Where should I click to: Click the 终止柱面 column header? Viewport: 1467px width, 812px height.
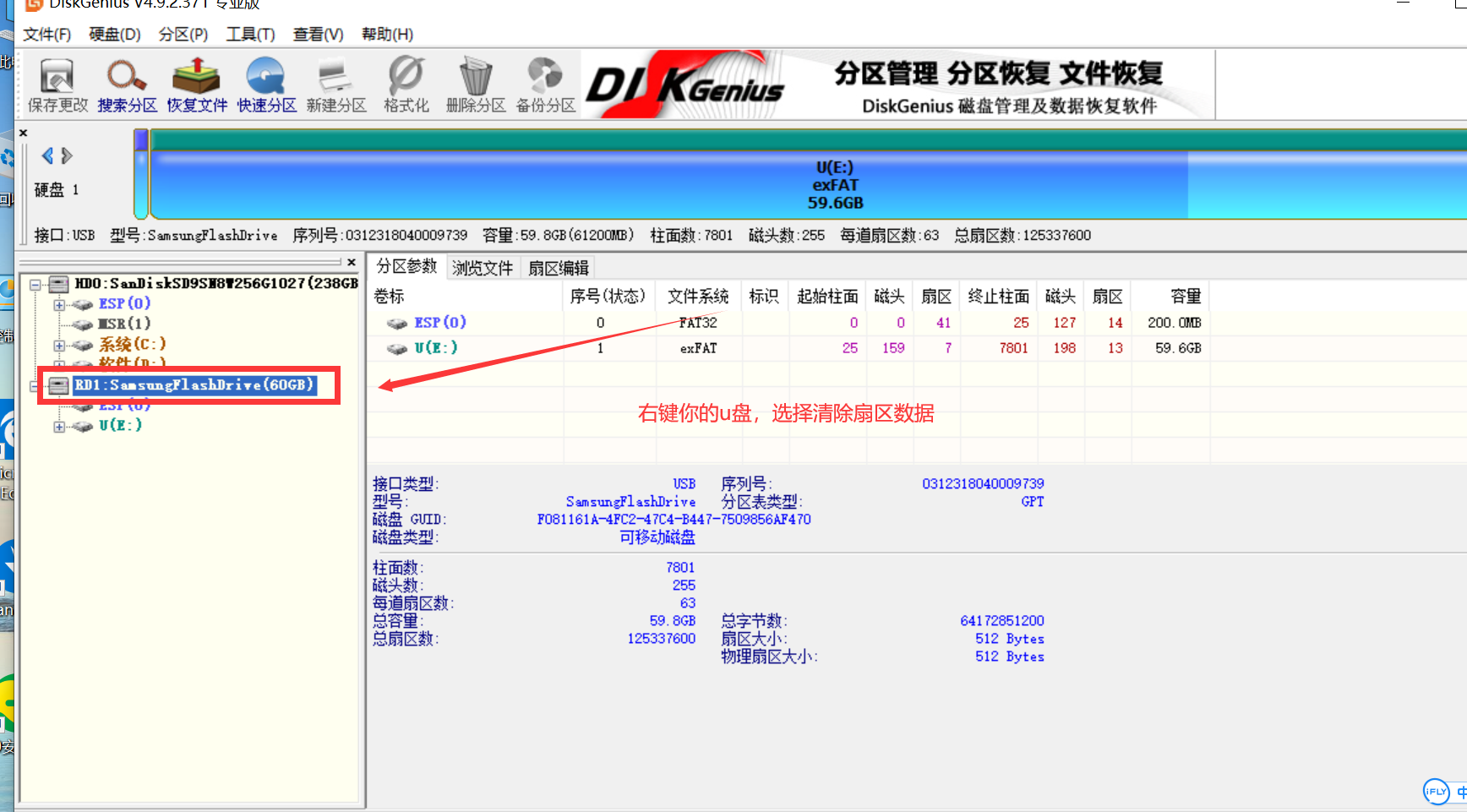(998, 297)
